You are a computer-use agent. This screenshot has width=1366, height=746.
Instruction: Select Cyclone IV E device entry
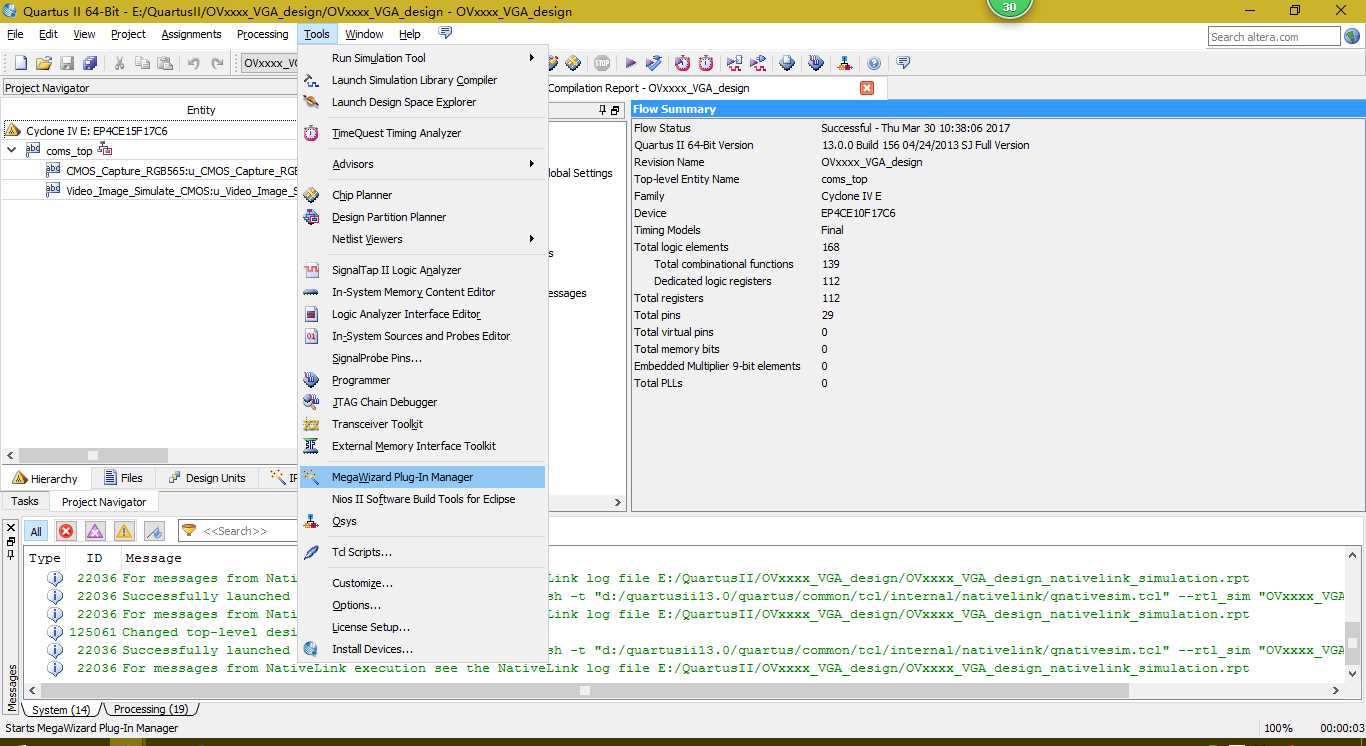coord(97,131)
